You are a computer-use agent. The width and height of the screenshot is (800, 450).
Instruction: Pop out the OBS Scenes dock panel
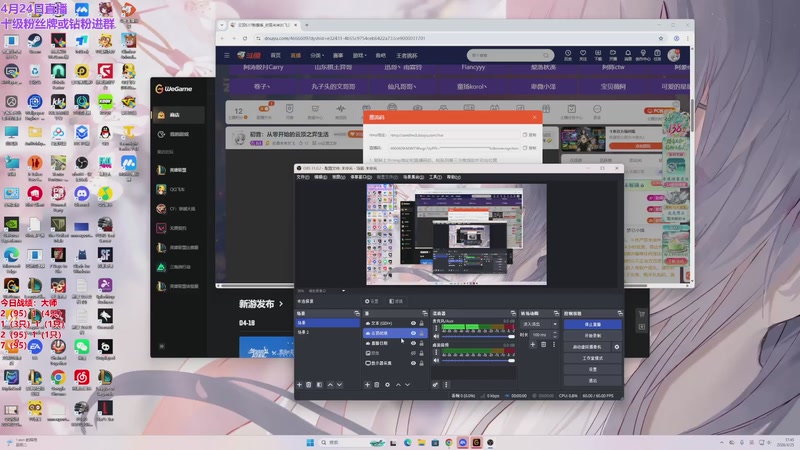pos(357,313)
